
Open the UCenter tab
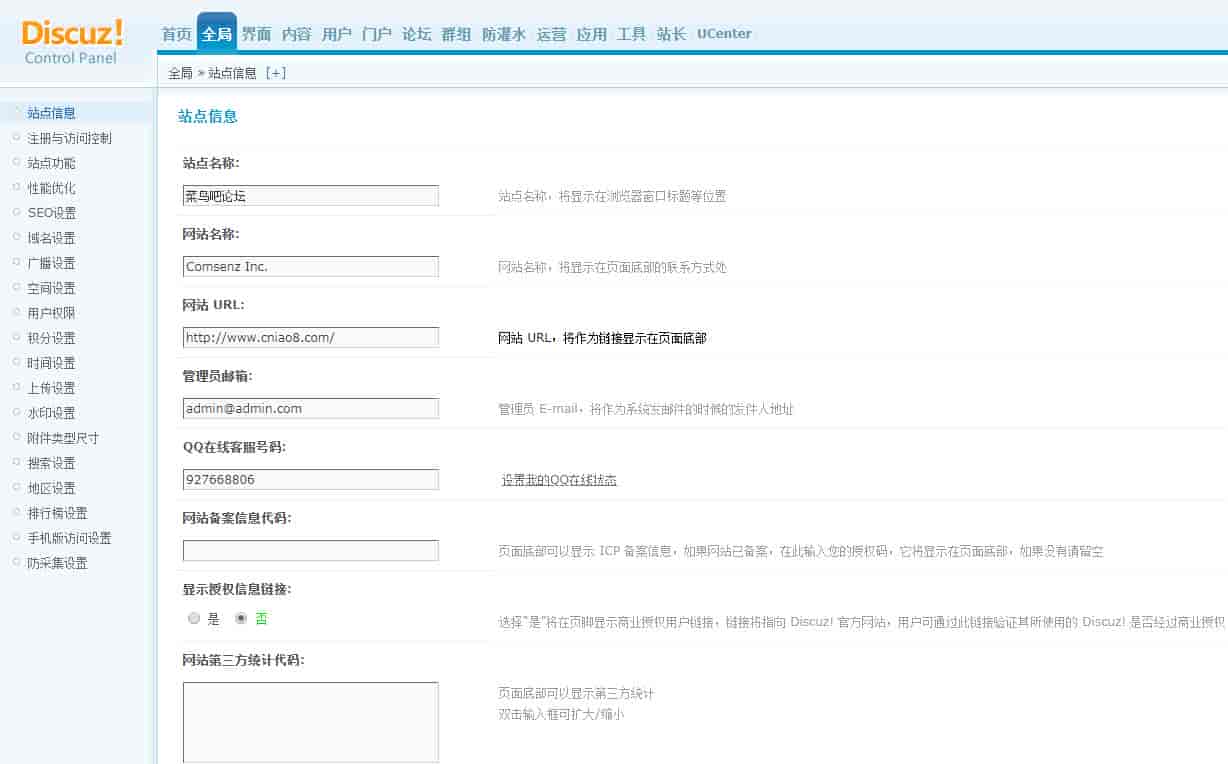pyautogui.click(x=724, y=34)
